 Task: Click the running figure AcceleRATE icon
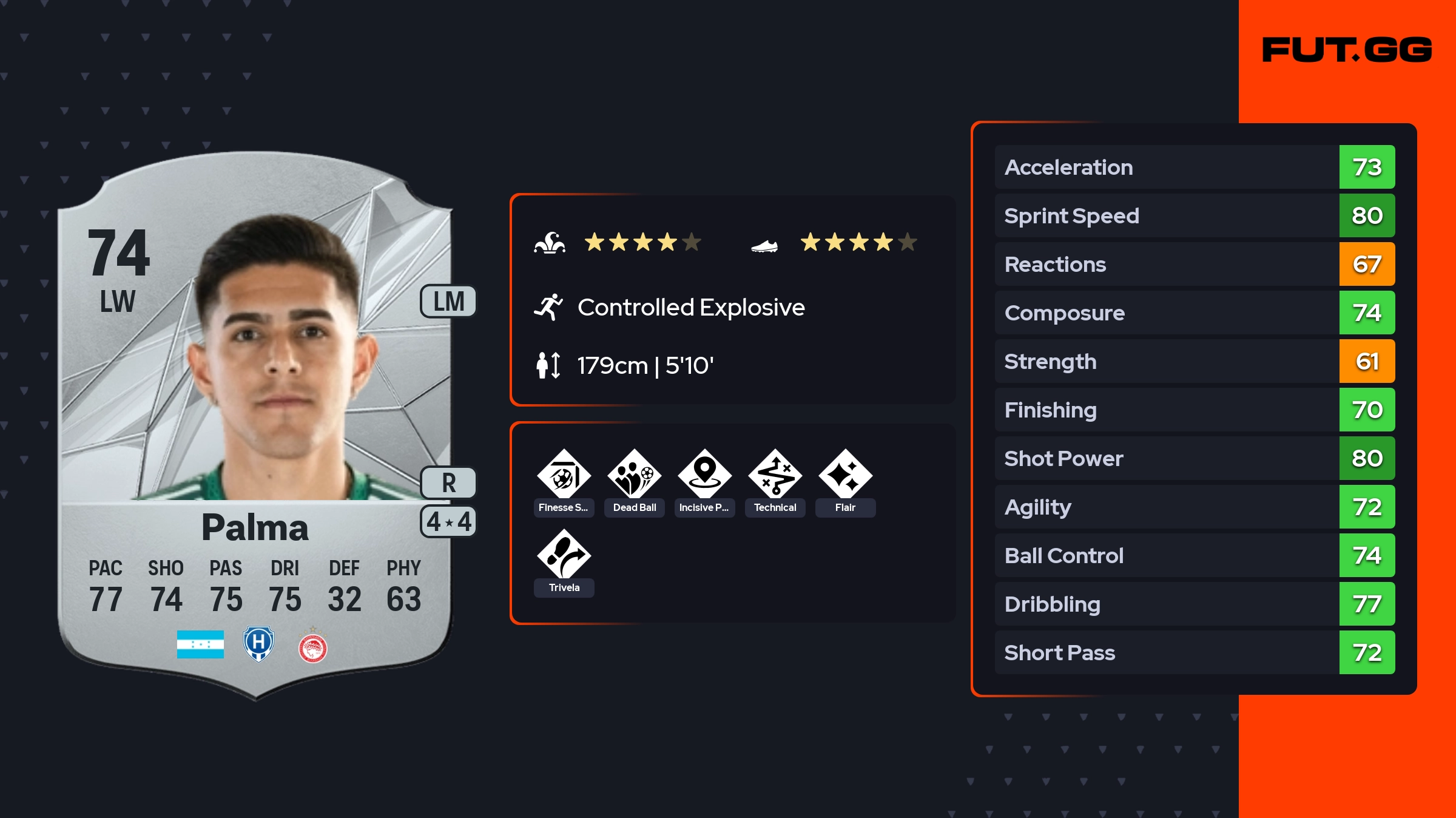click(548, 308)
